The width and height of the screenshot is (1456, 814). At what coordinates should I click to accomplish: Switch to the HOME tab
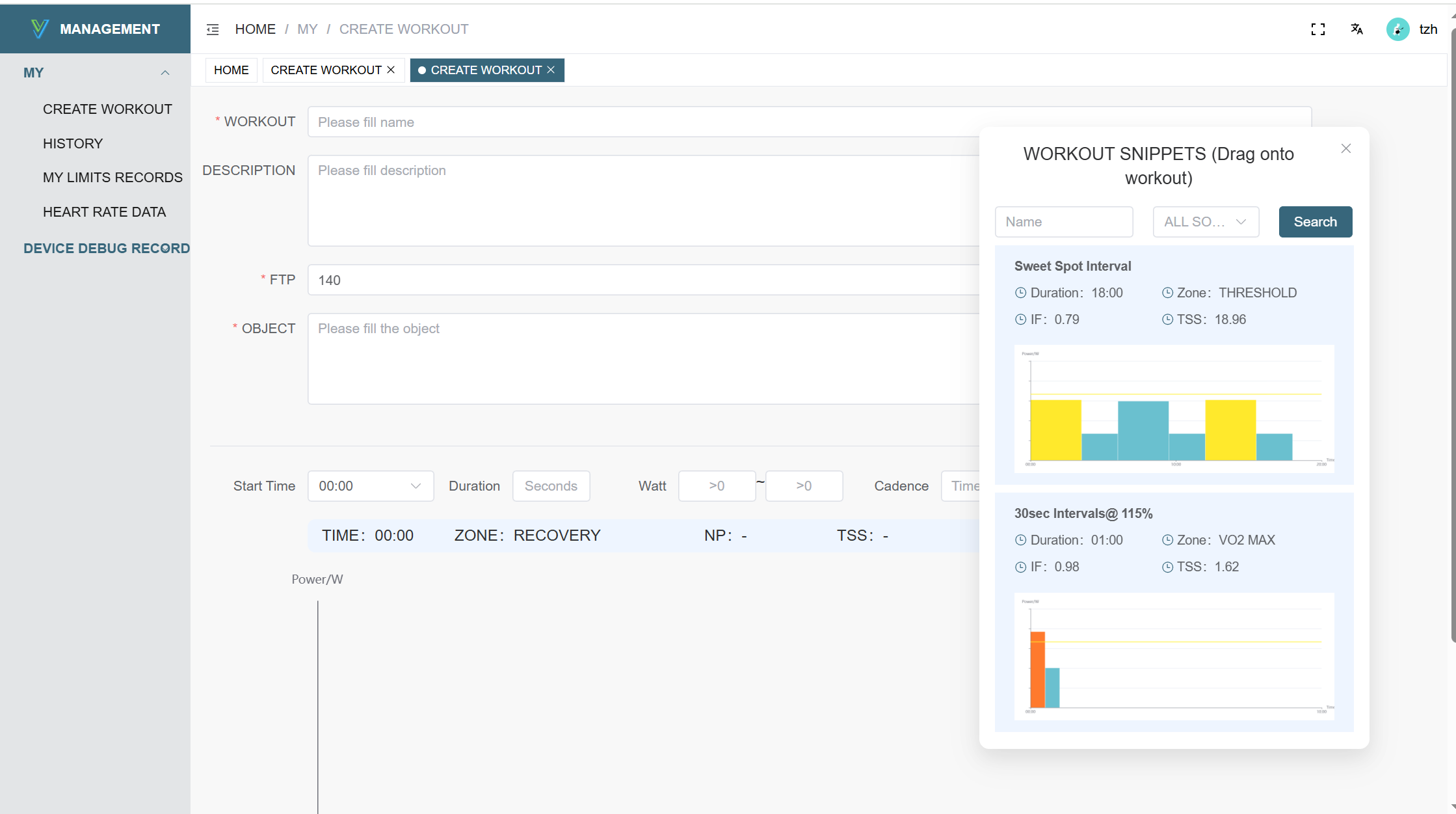coord(231,70)
